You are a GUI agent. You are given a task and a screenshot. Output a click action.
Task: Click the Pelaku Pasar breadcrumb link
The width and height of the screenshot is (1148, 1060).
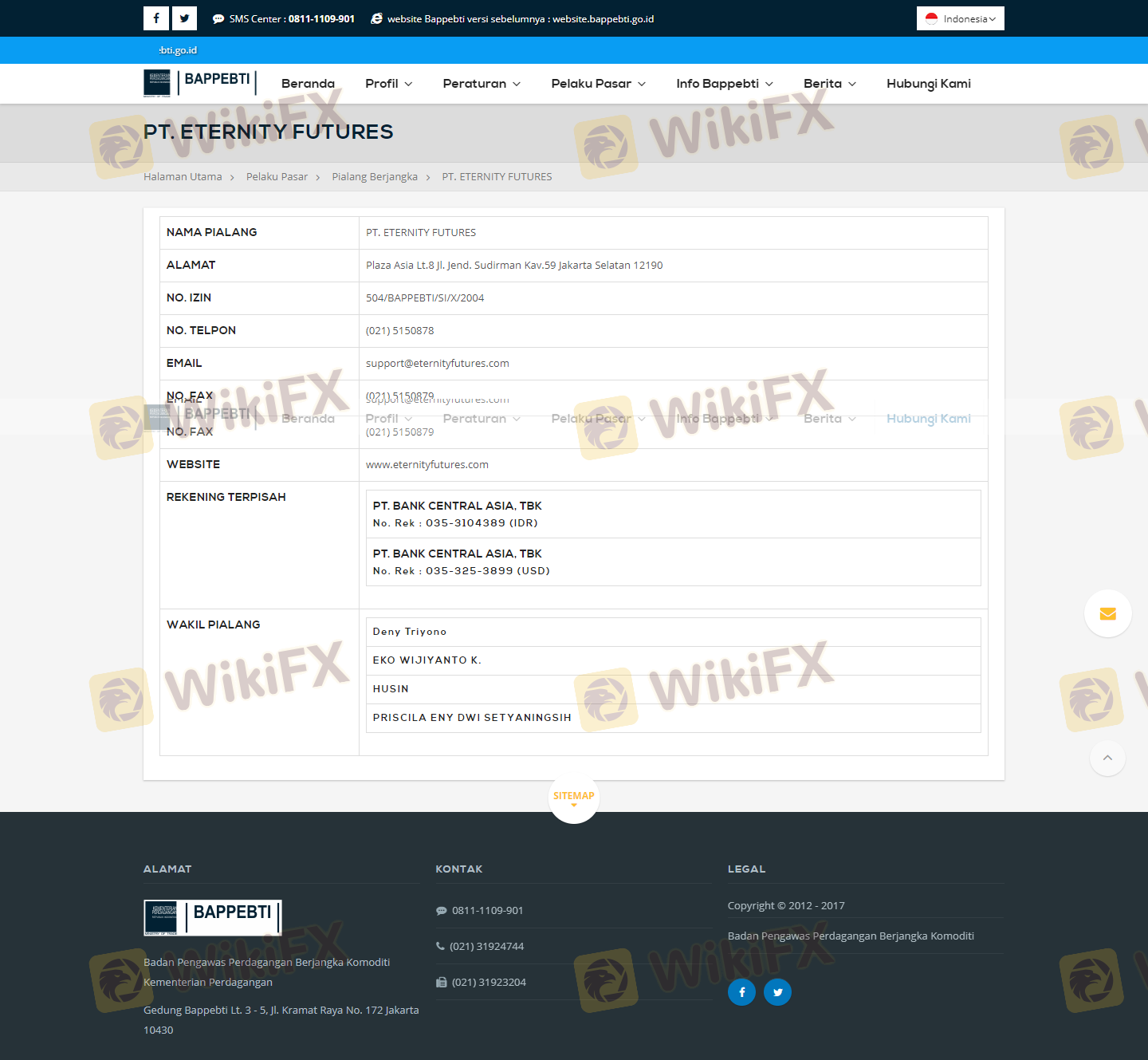coord(277,177)
